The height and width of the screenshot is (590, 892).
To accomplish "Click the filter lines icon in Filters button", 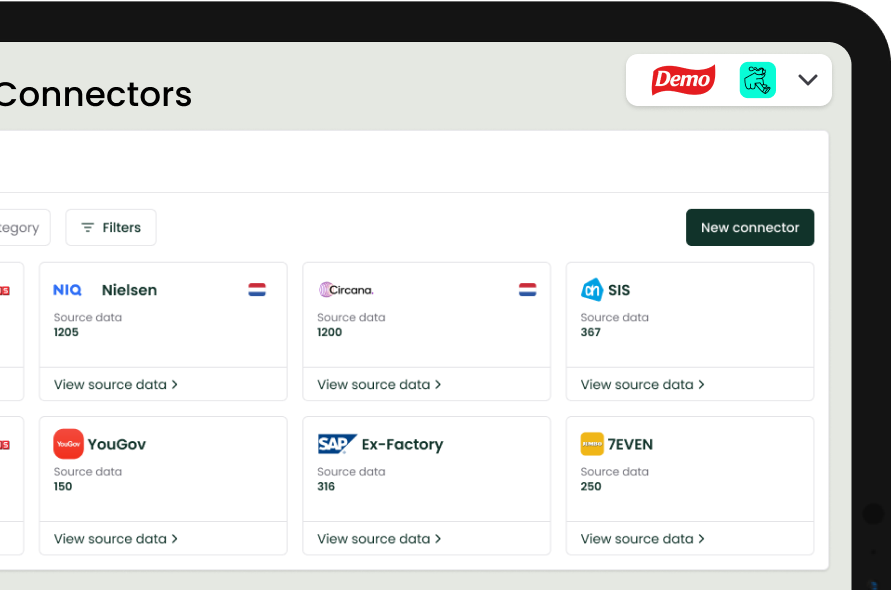I will point(88,228).
